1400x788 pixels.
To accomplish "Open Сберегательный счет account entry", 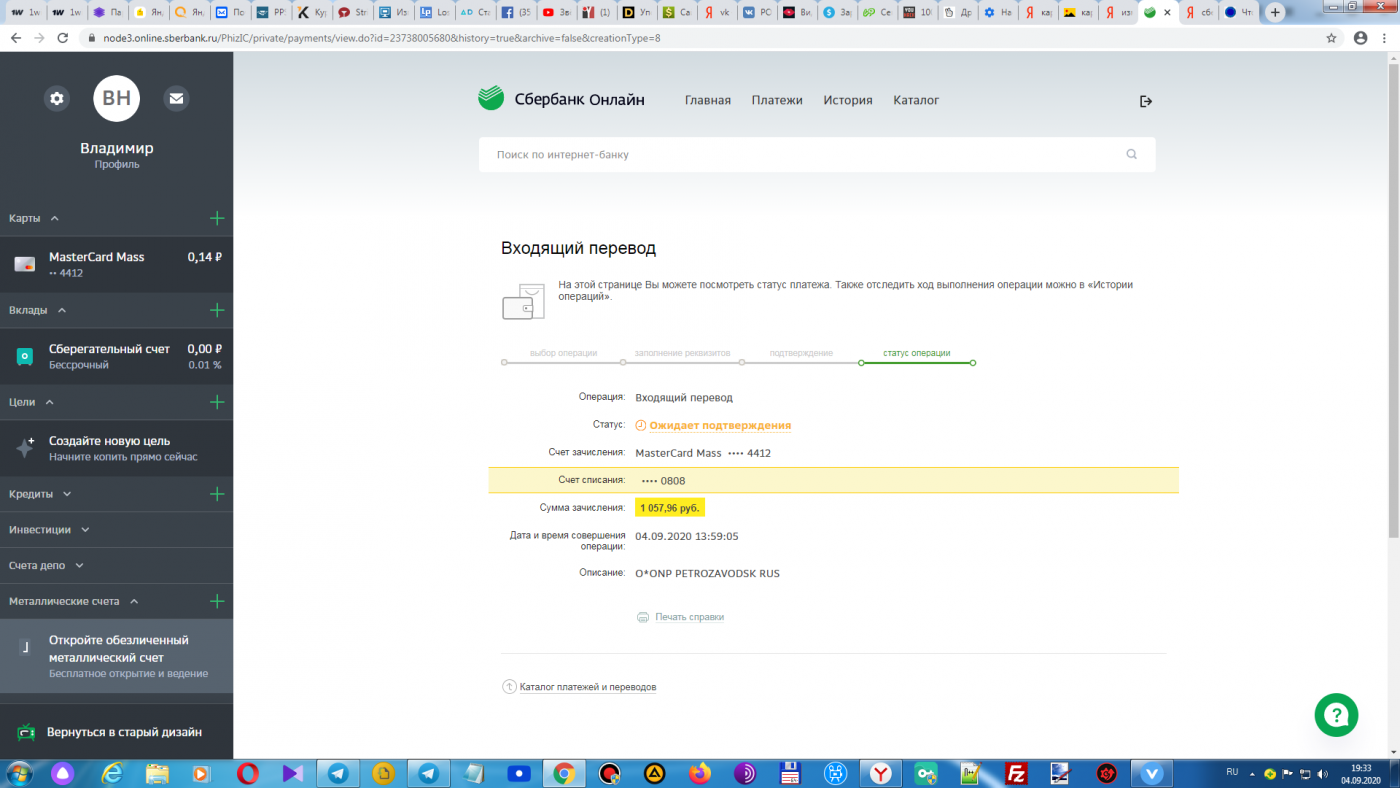I will coord(116,356).
